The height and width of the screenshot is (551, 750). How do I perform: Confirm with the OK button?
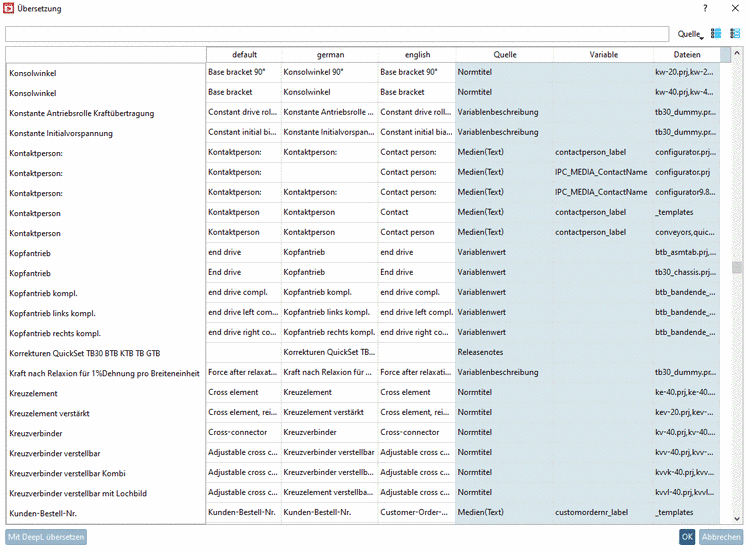687,537
